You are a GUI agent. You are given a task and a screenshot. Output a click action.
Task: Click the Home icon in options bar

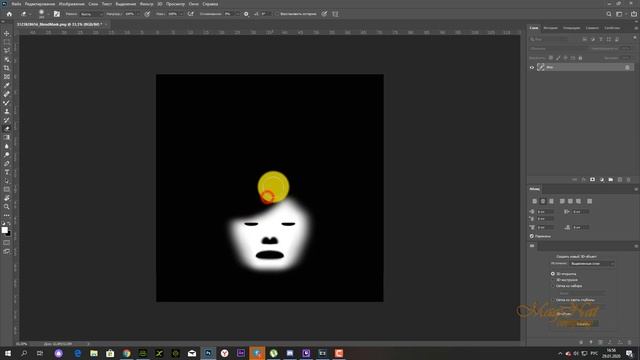click(9, 14)
